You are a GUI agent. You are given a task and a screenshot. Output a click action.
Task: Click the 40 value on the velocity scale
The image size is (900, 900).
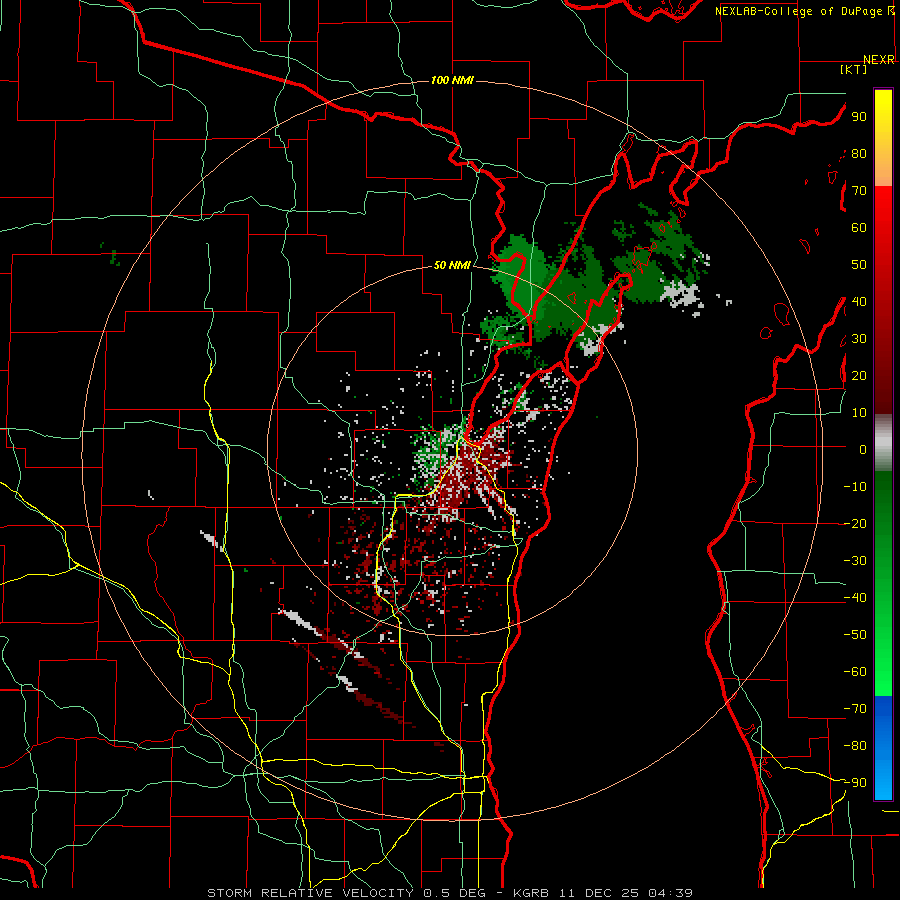(859, 302)
